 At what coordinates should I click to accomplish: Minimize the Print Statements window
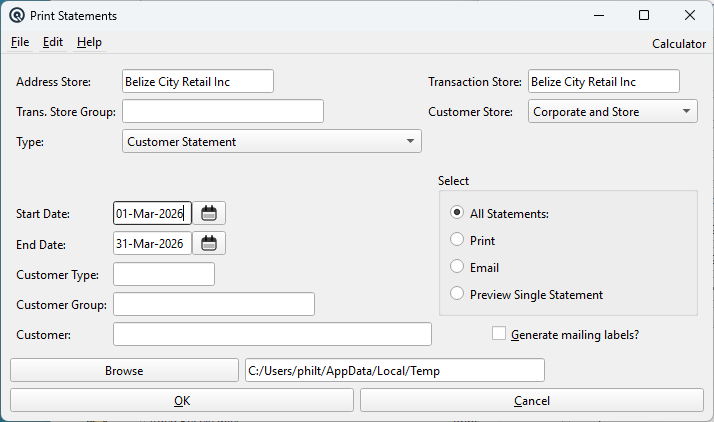point(599,15)
